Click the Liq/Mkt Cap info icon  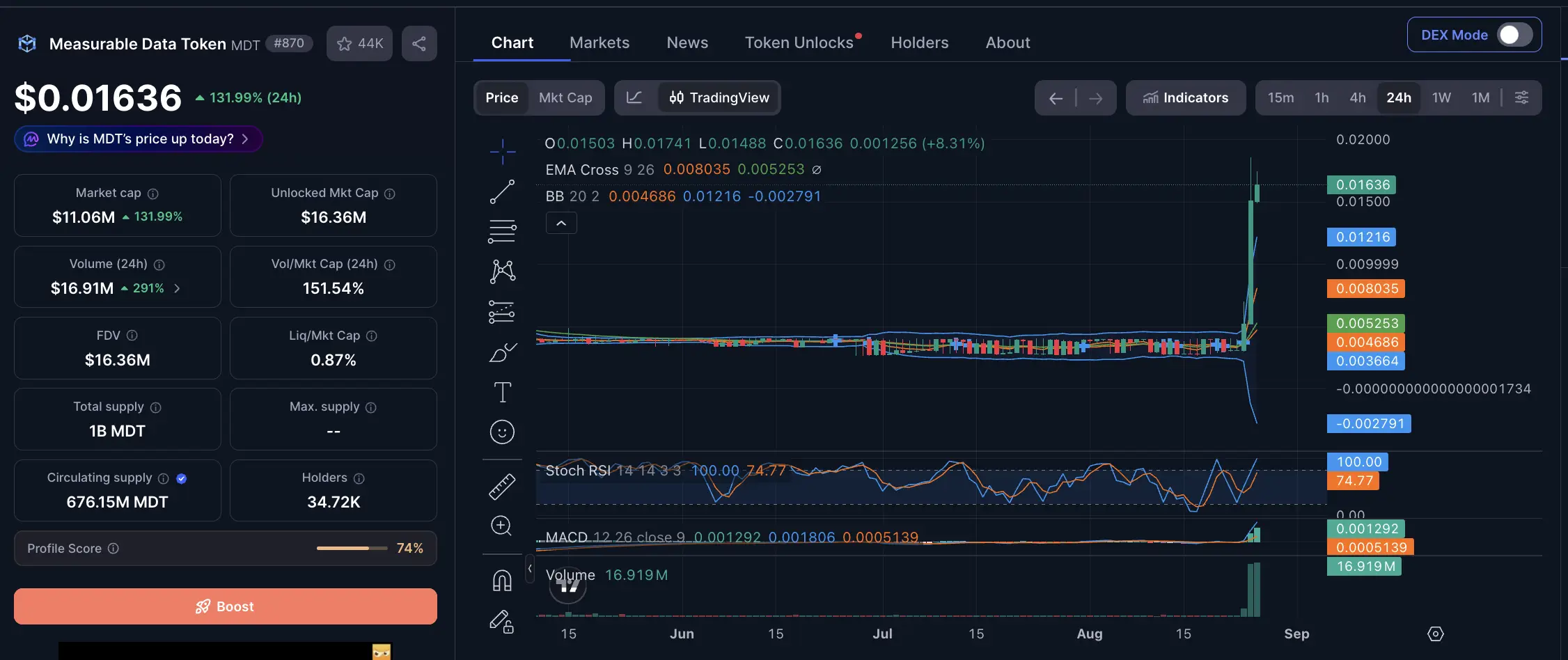pos(372,336)
